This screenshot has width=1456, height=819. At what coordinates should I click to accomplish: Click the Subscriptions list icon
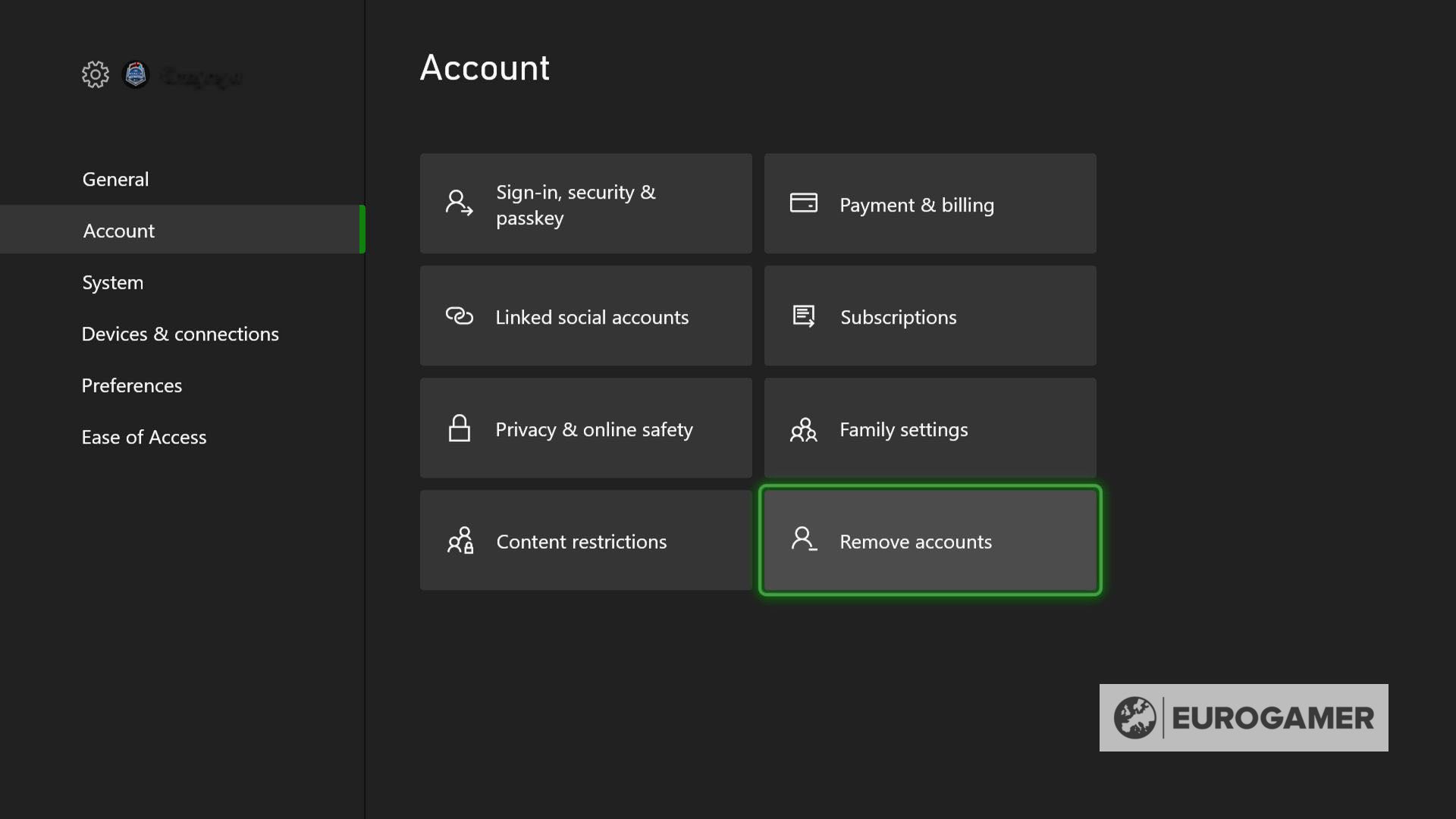pyautogui.click(x=803, y=315)
